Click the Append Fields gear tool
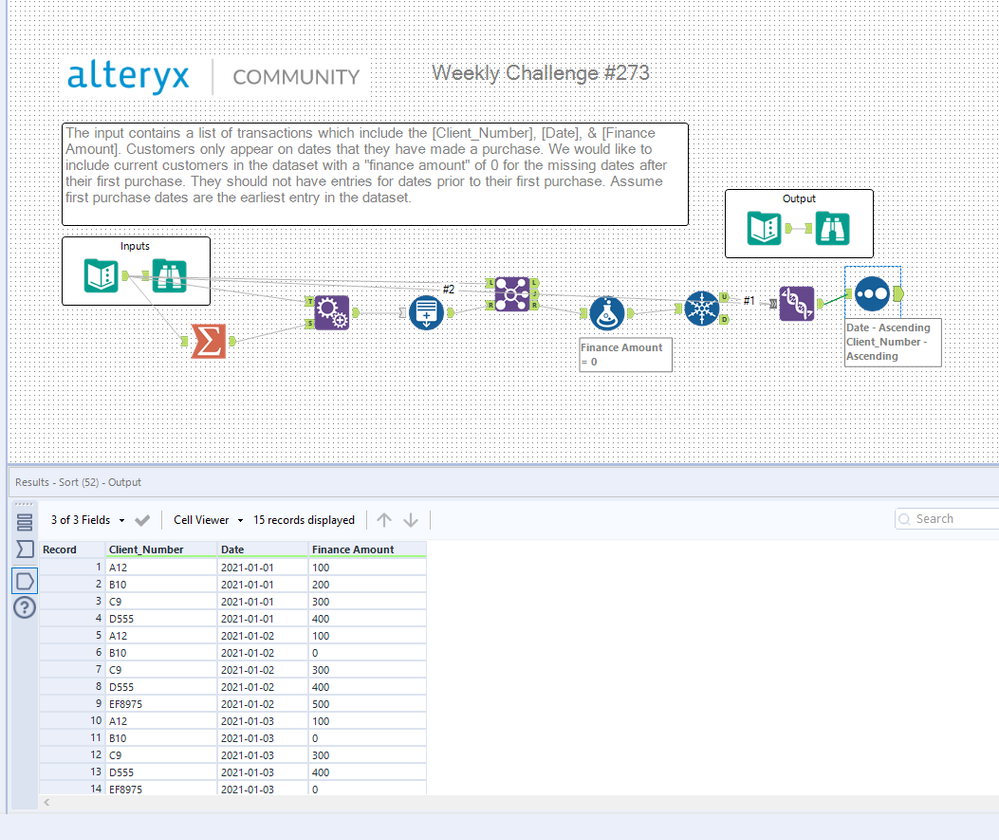The height and width of the screenshot is (840, 999). (331, 312)
